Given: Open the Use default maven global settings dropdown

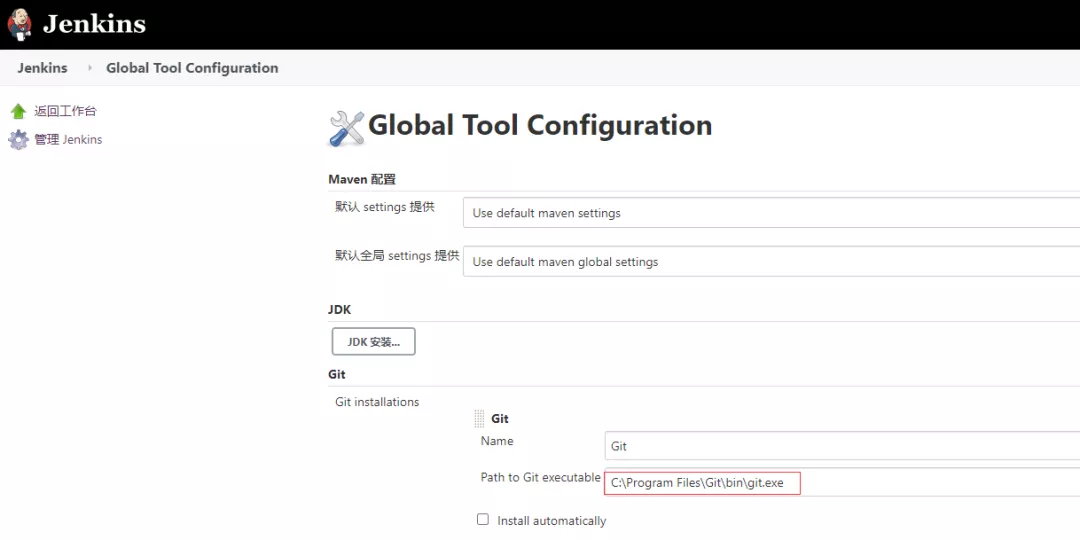Looking at the screenshot, I should pyautogui.click(x=771, y=262).
